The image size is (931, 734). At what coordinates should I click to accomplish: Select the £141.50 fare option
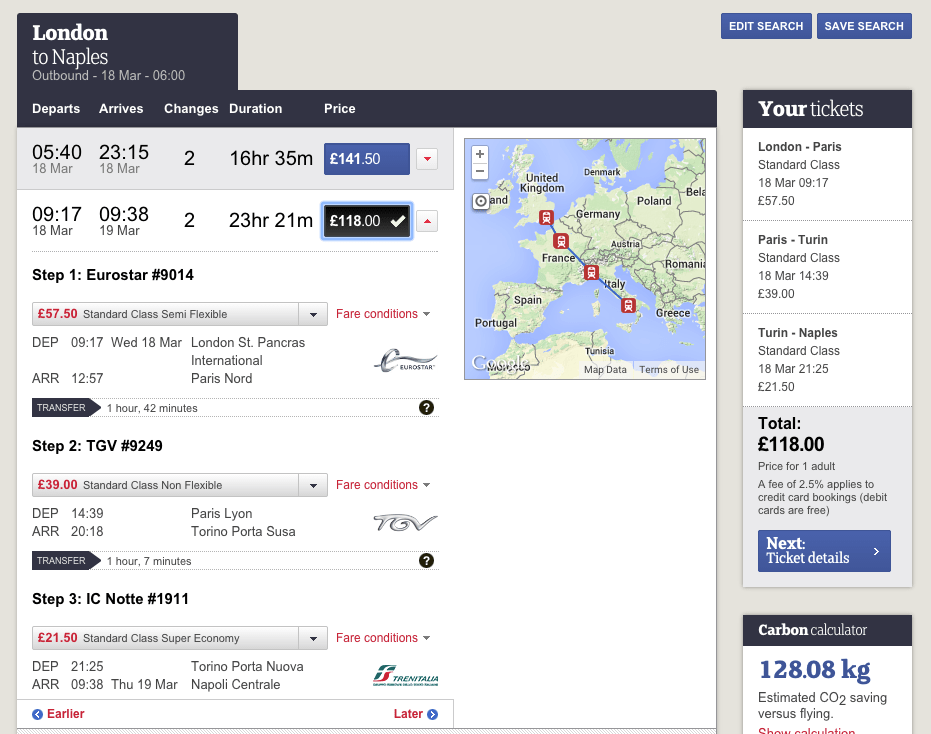click(x=366, y=159)
